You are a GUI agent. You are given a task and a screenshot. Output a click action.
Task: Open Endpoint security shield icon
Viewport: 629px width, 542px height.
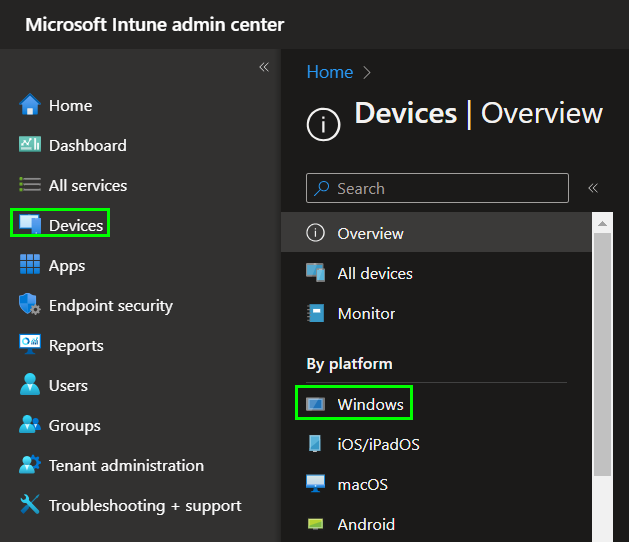click(30, 305)
